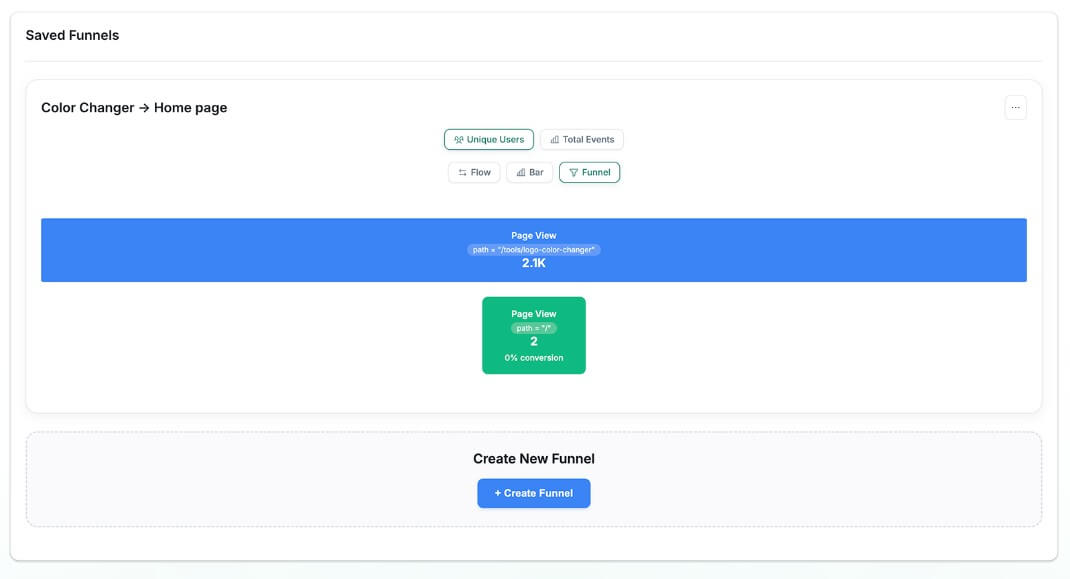This screenshot has height=579, width=1070.
Task: Switch metric to Unique Users
Action: (x=489, y=139)
